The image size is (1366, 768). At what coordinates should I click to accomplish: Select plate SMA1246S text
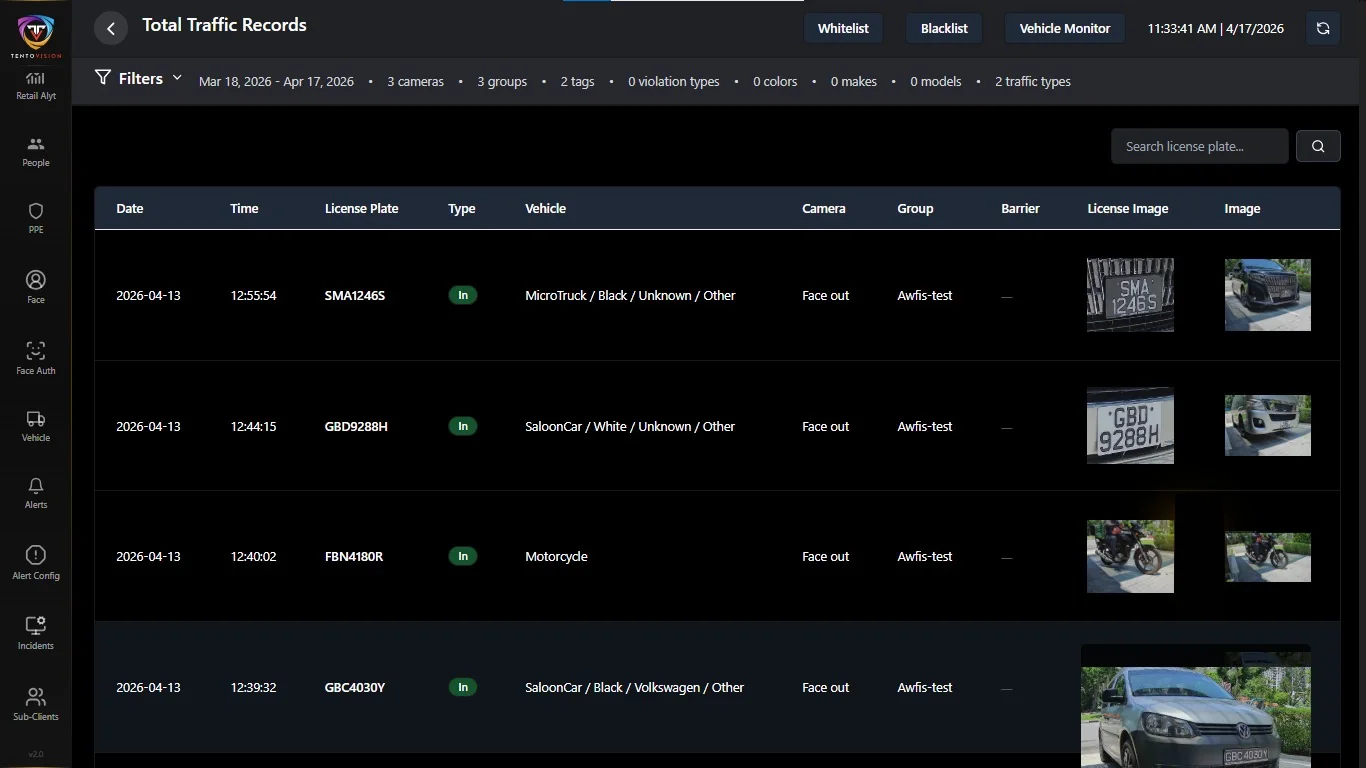click(x=355, y=296)
